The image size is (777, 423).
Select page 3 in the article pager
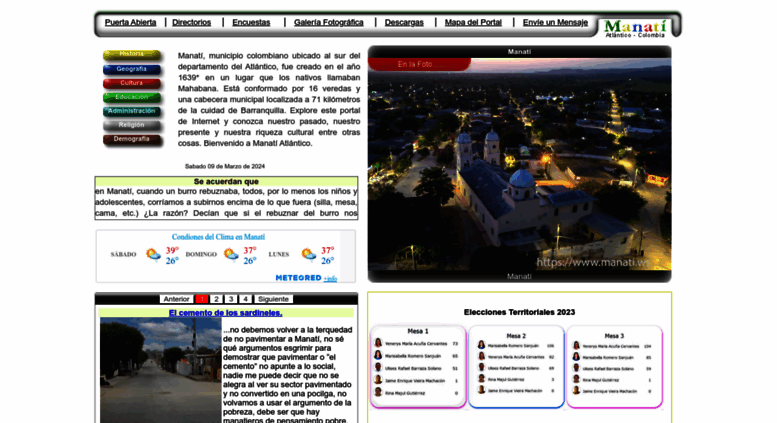coord(231,299)
